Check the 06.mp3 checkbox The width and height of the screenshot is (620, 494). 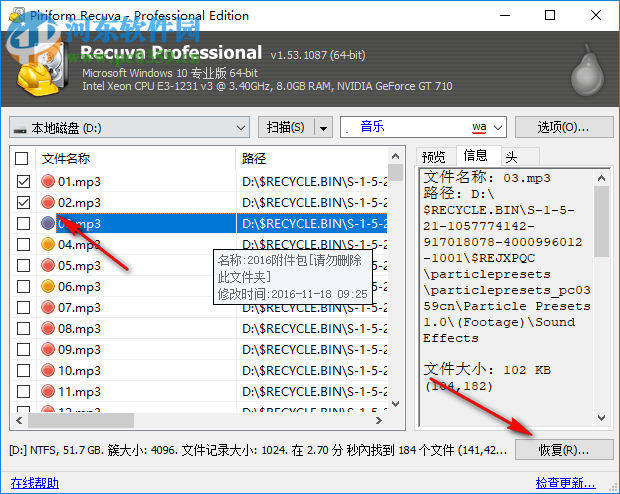point(23,286)
